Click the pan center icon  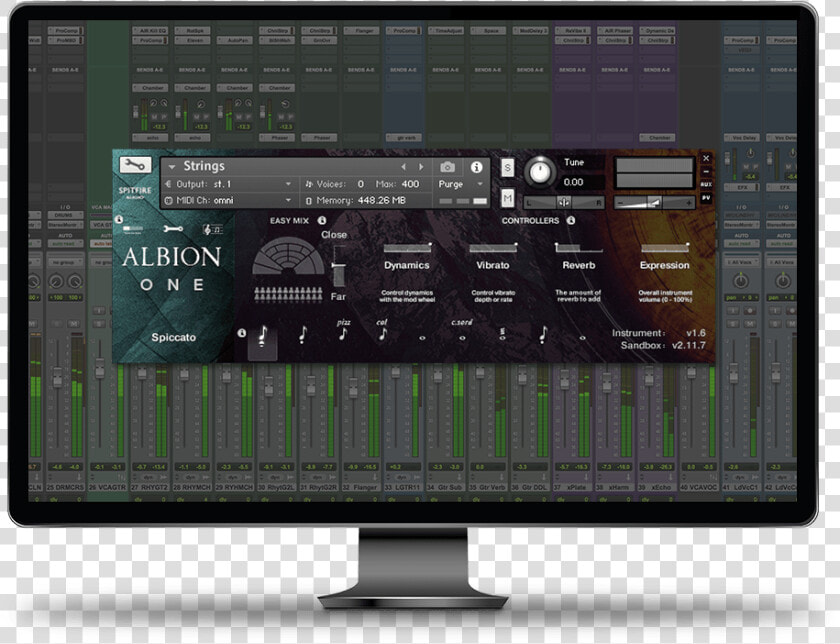click(x=563, y=202)
